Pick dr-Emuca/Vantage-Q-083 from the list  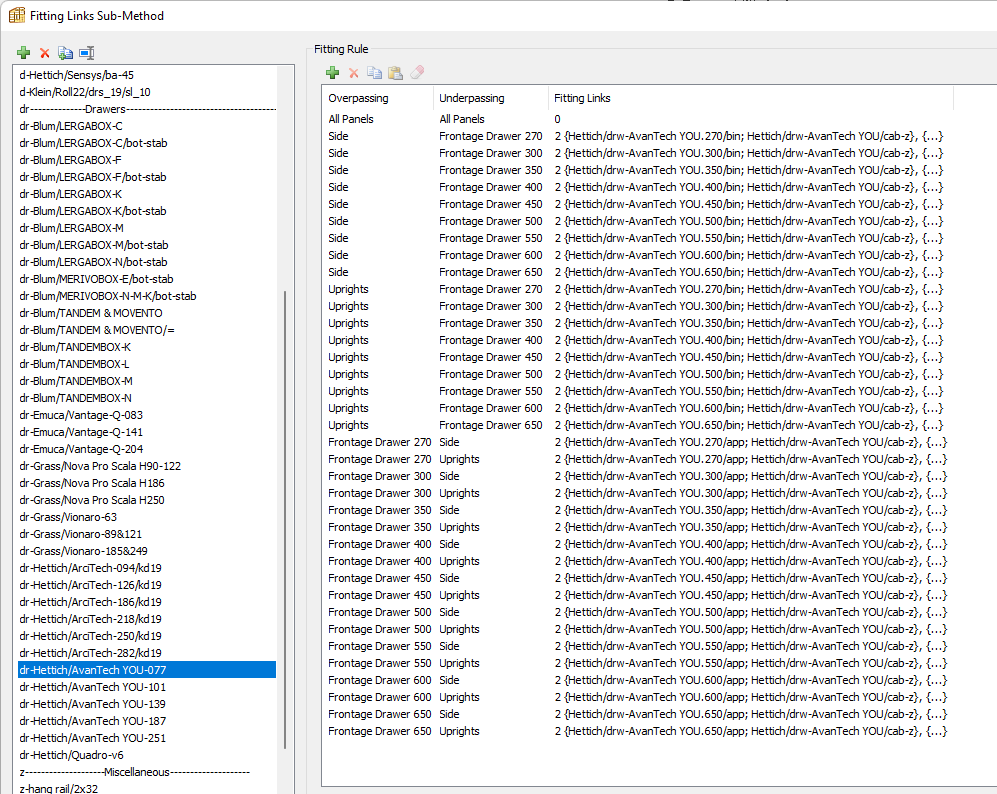[147, 415]
